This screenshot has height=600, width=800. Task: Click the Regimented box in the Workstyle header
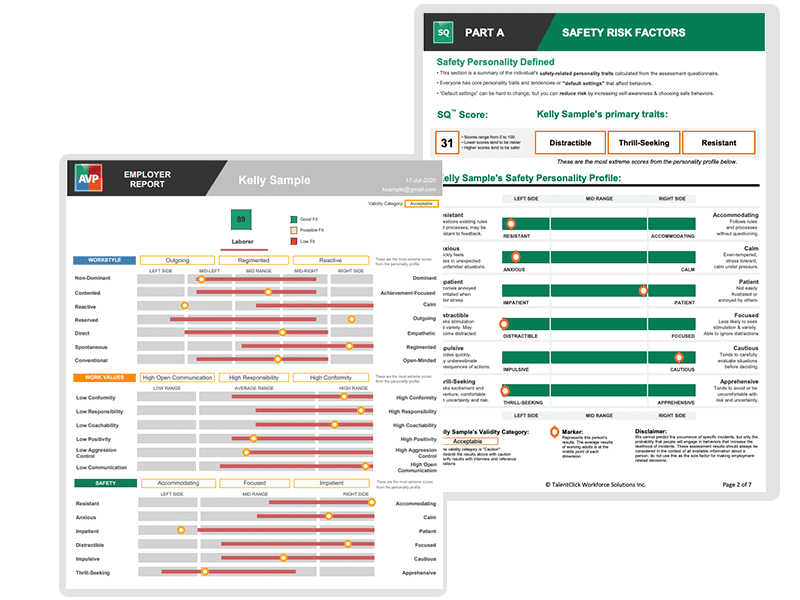(x=253, y=260)
